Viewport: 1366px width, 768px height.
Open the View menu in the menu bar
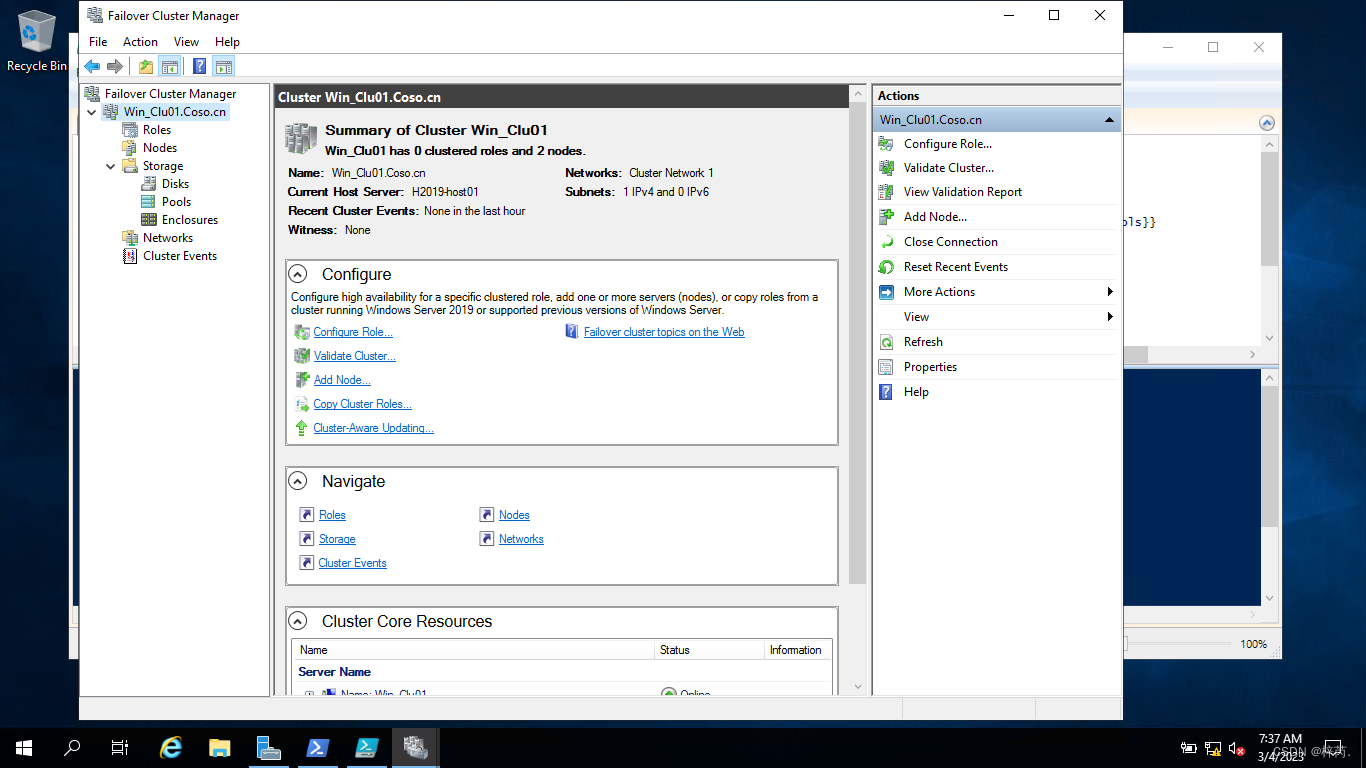[186, 42]
